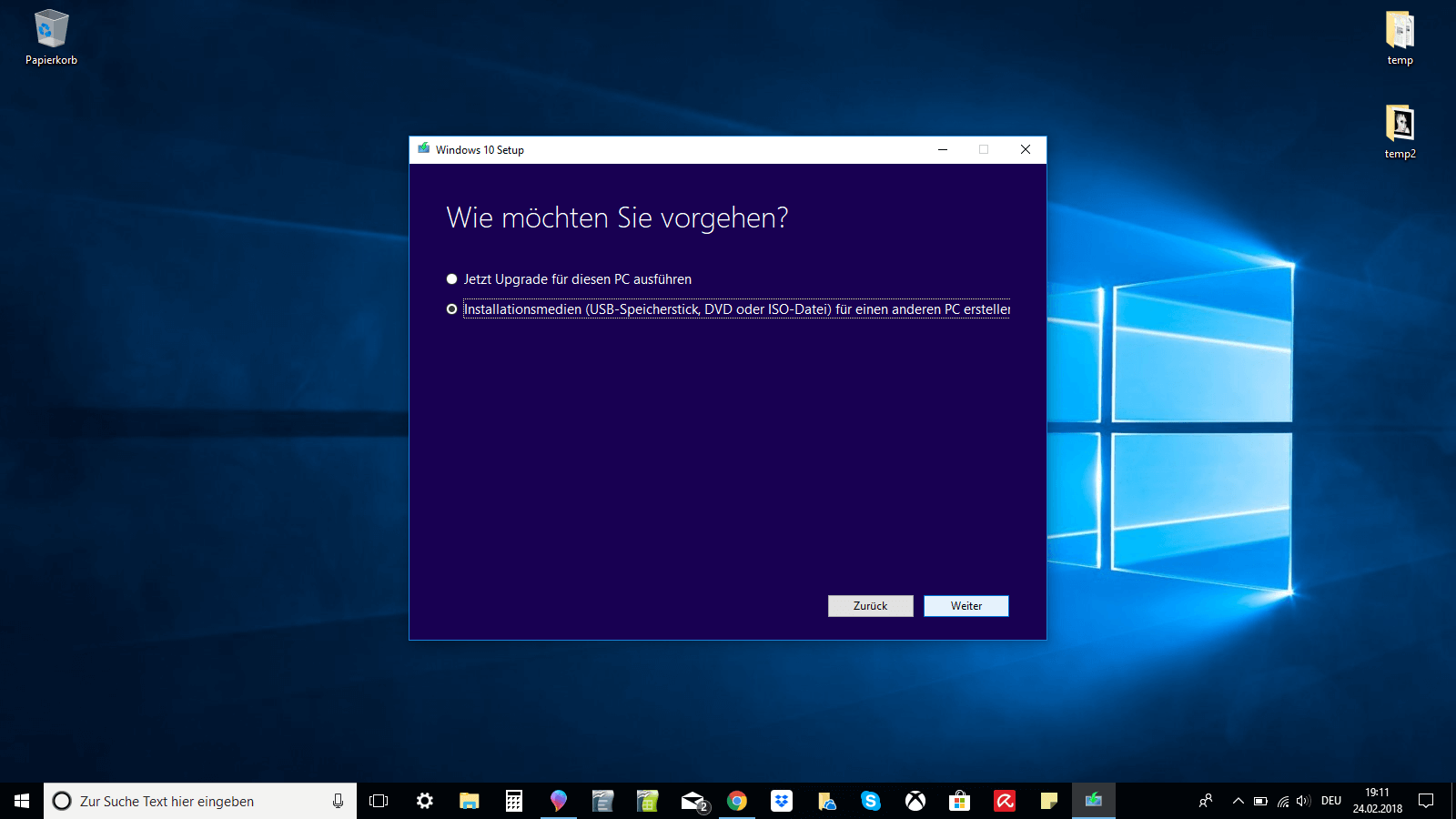Open the Mail app in taskbar
Viewport: 1456px width, 819px height.
pyautogui.click(x=693, y=801)
